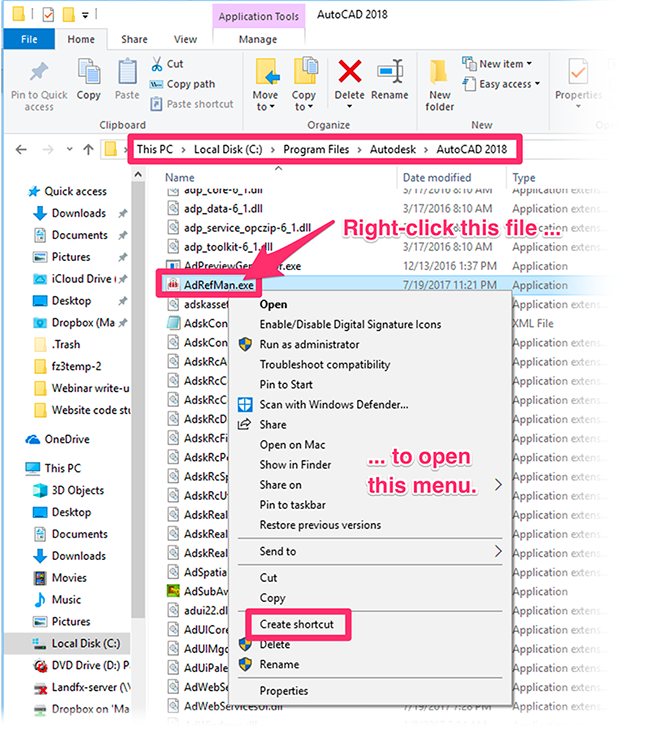Open the recent locations dropdown arrow

tap(70, 149)
